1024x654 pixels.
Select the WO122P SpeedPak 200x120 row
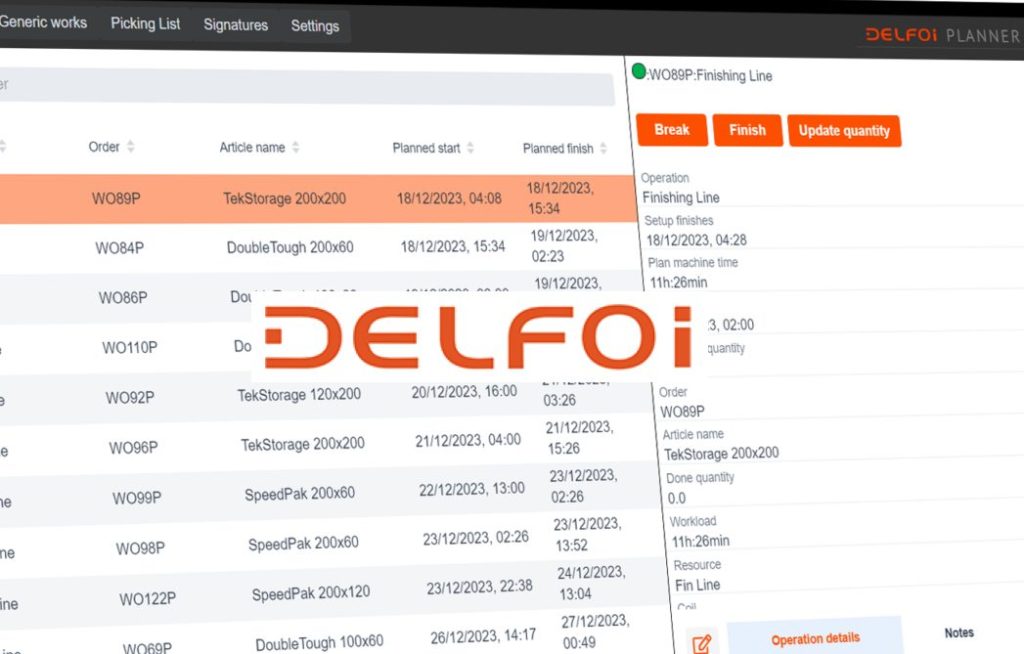(x=310, y=594)
